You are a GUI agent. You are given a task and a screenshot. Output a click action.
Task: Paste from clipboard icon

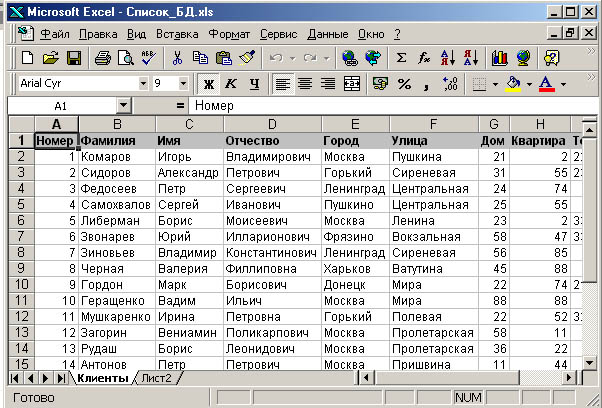[x=224, y=58]
